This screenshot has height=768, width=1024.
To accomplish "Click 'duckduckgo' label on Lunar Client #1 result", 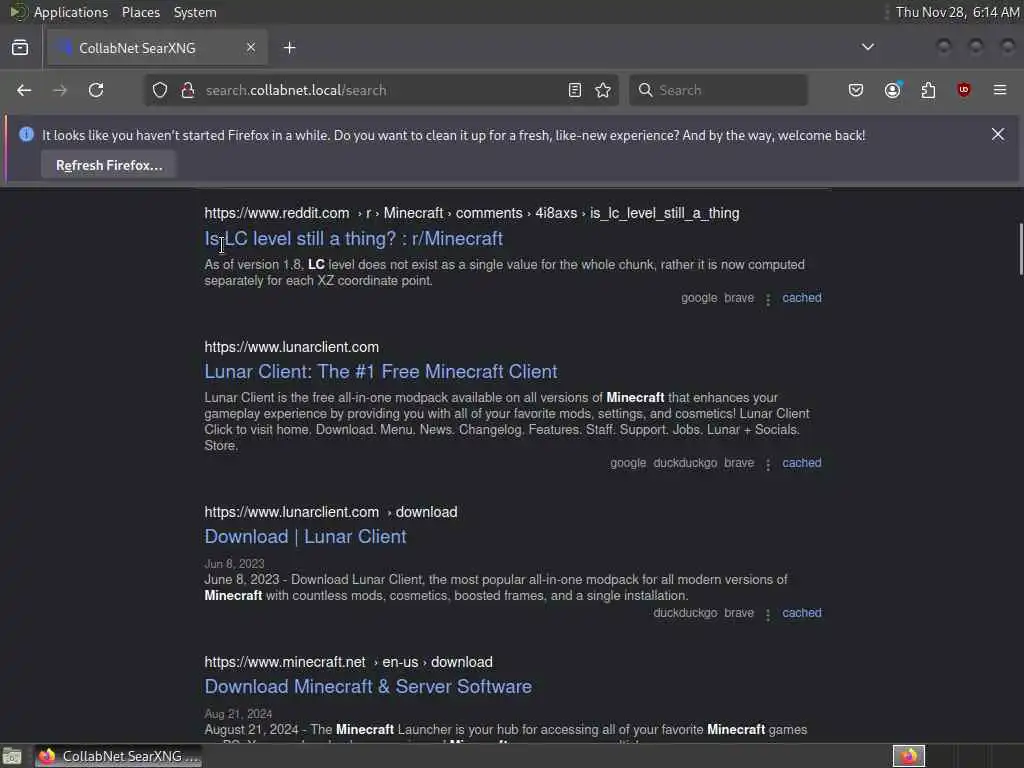I will 685,463.
